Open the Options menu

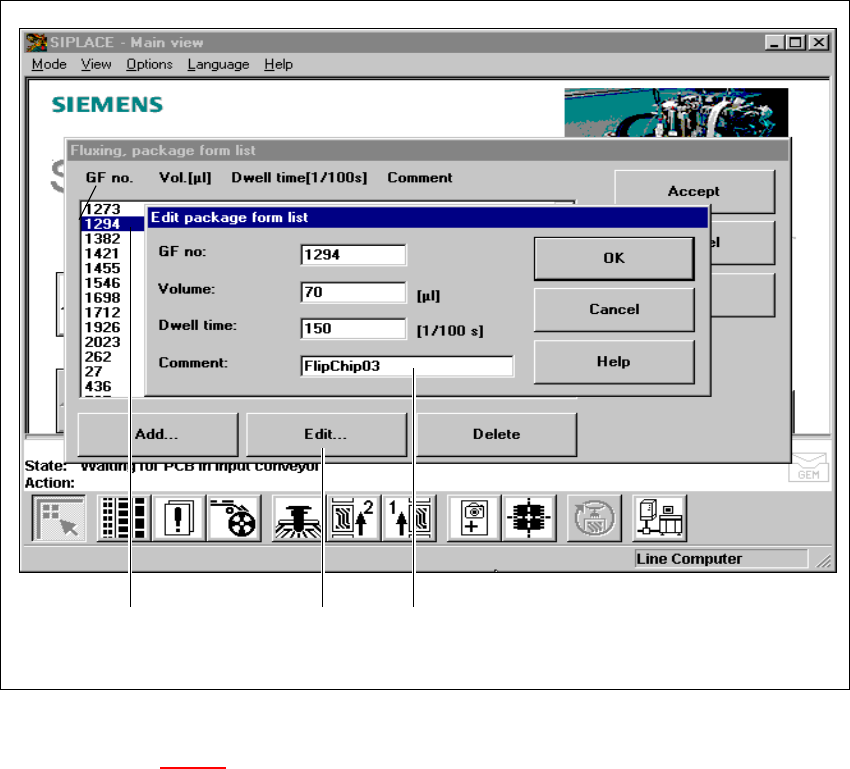click(149, 64)
